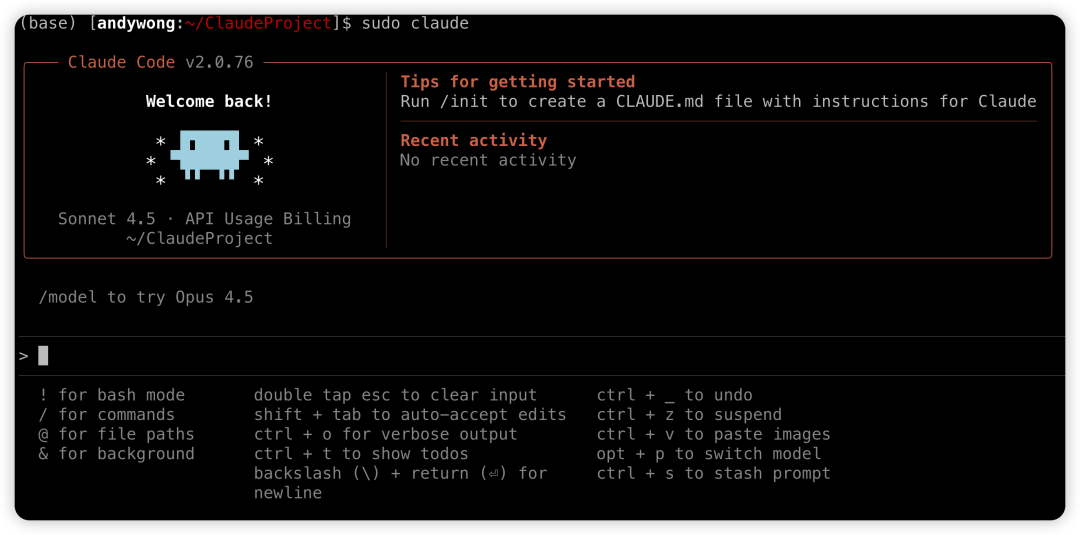Click the 'Welcome back!' greeting

pyautogui.click(x=209, y=101)
